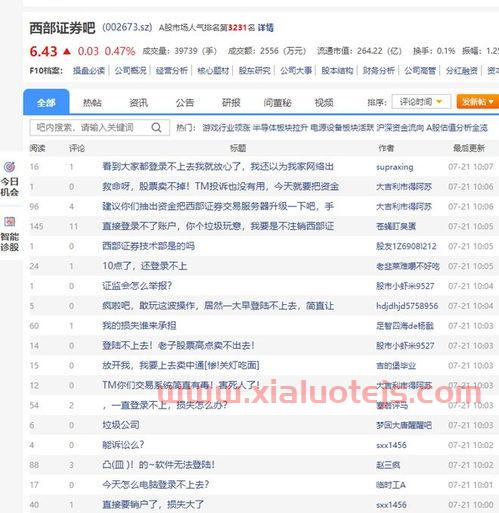Click hot topic A股估值分析全览

457,128
